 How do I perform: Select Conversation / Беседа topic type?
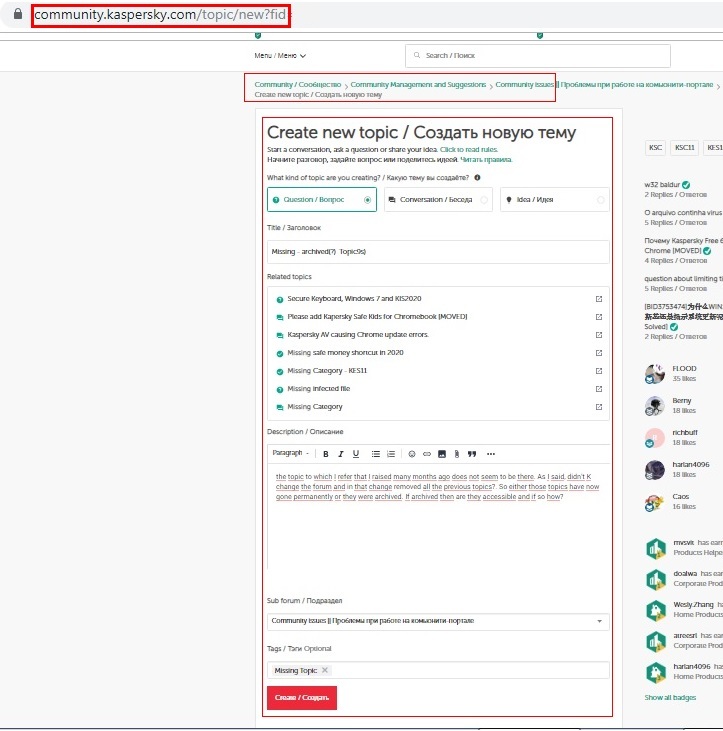438,200
